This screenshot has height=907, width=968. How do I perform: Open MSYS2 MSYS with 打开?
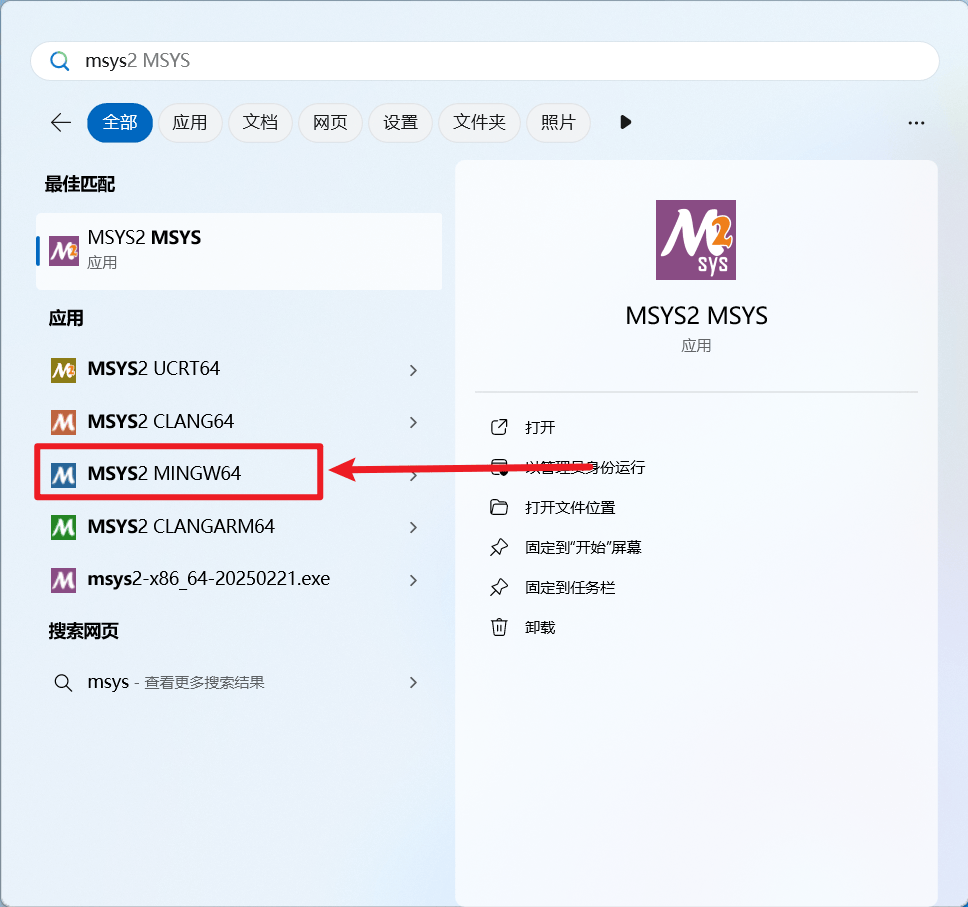(x=540, y=427)
